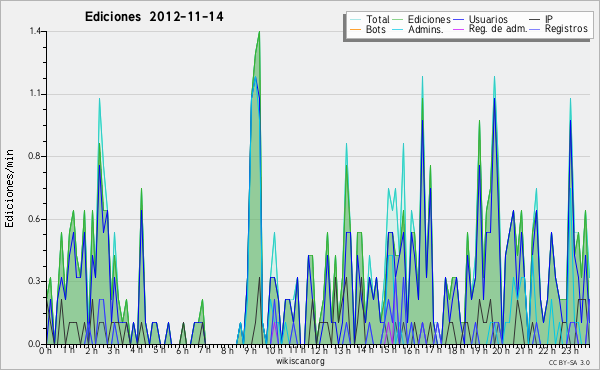Click the '4 h' x-axis label
Viewport: 600px width, 370px height.
(136, 350)
